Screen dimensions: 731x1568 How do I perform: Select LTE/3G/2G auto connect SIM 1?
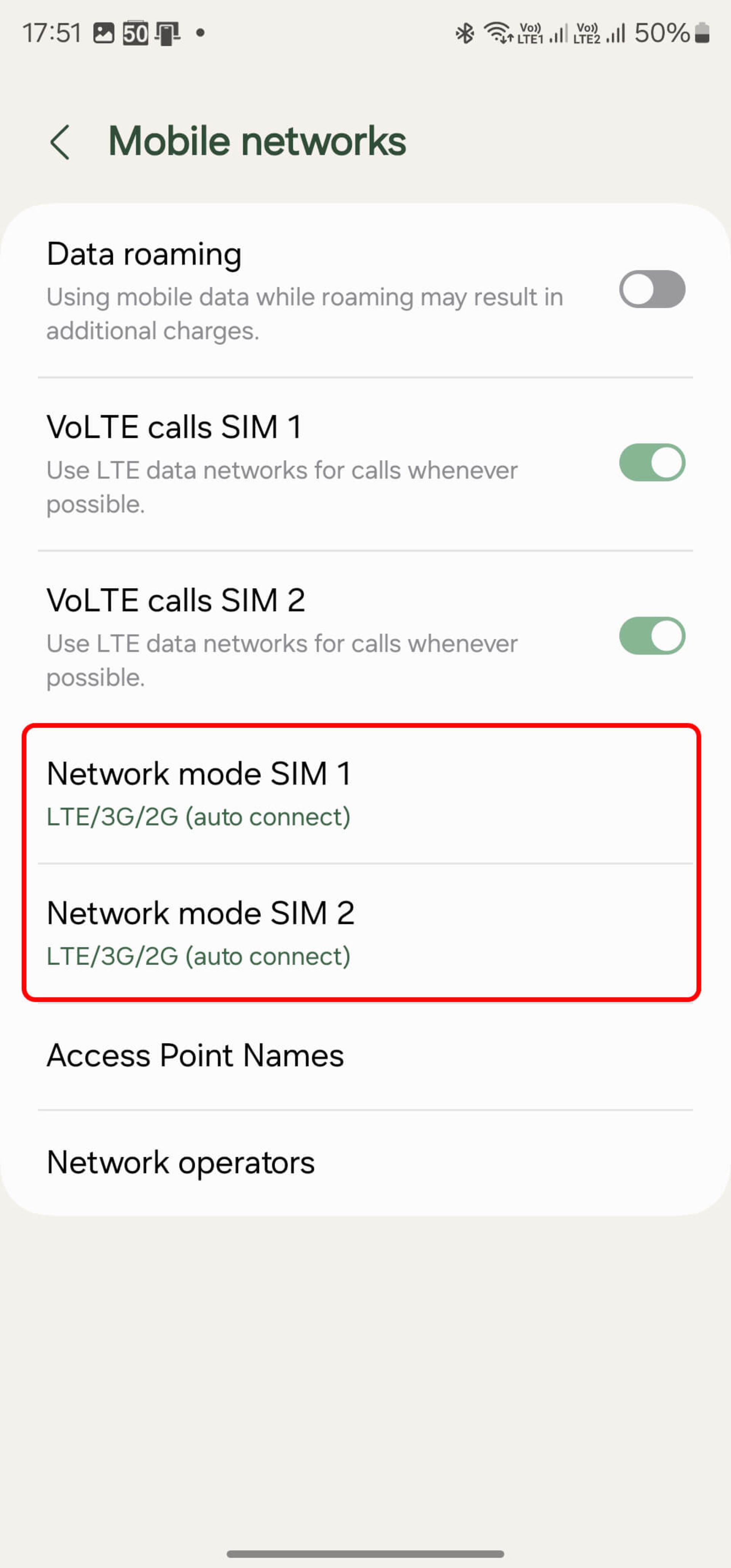pos(365,790)
